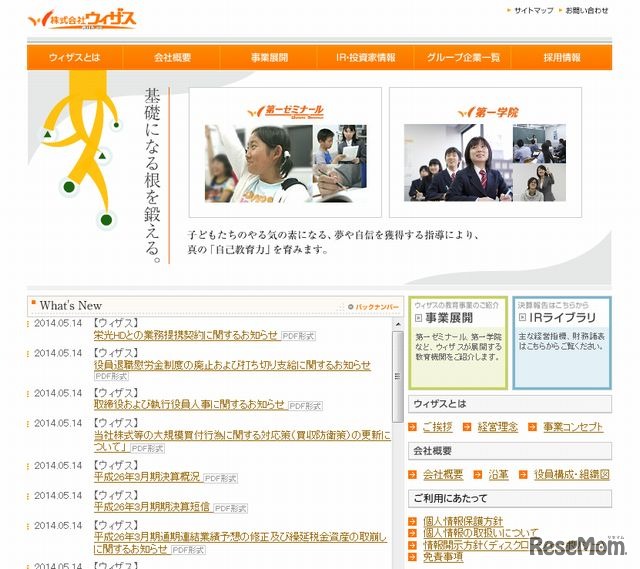Open 平成26年3月期決算短信 link
The image size is (640, 569).
152,507
